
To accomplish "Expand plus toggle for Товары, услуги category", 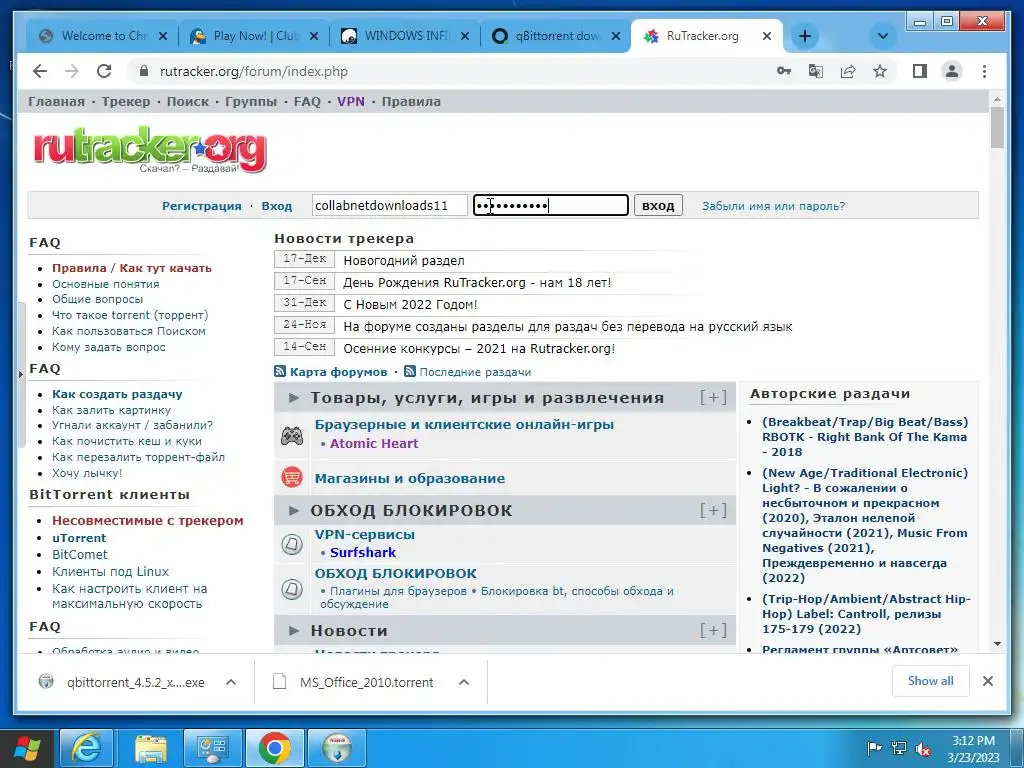I will pyautogui.click(x=713, y=397).
